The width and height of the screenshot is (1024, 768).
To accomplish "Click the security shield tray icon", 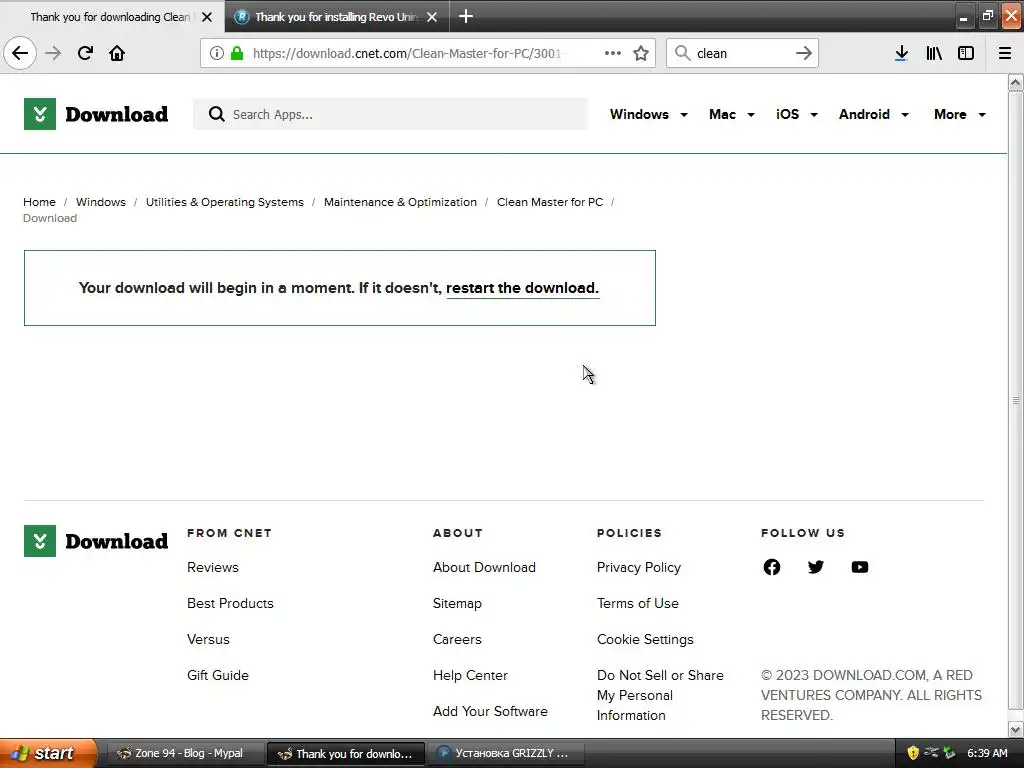I will tap(913, 753).
